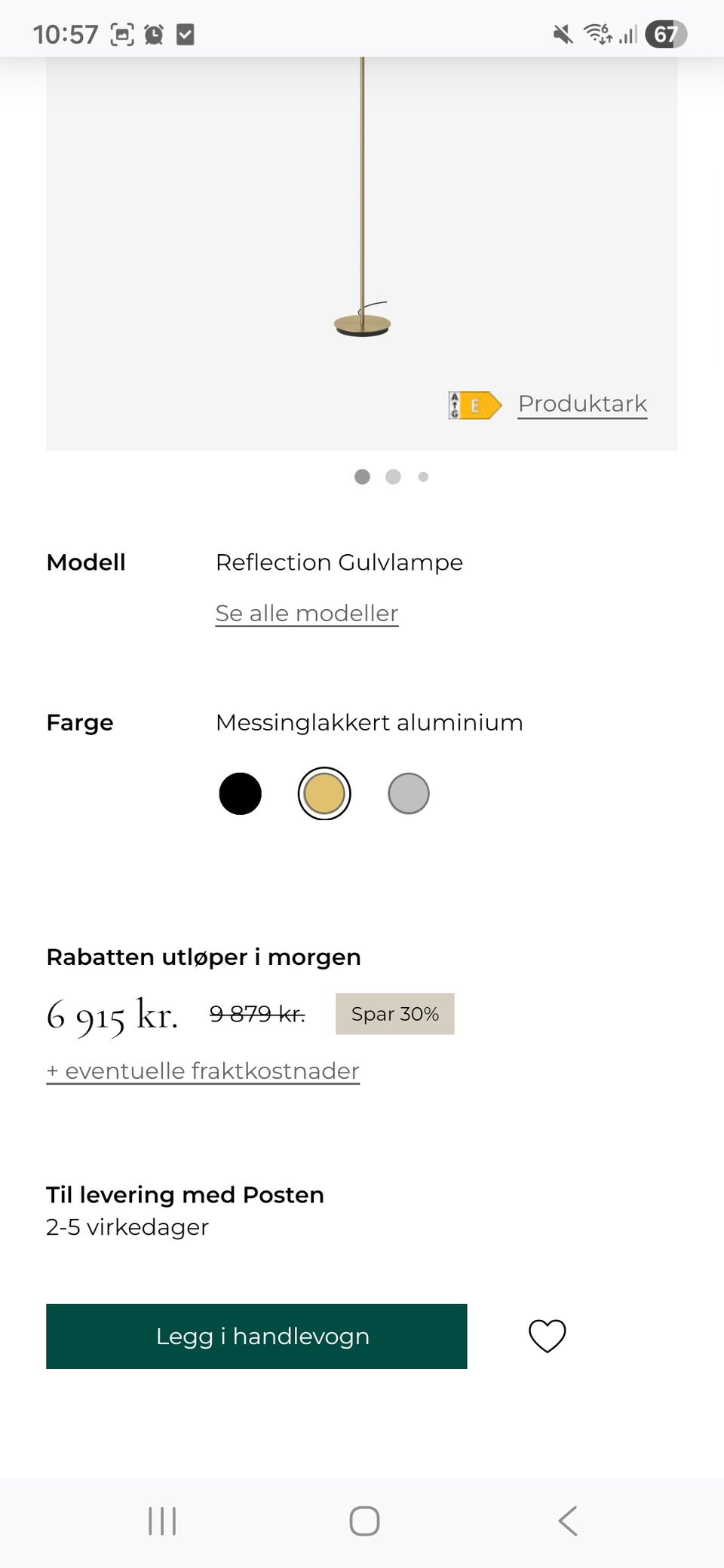
Task: Select the gray aluminium color option
Action: point(408,793)
